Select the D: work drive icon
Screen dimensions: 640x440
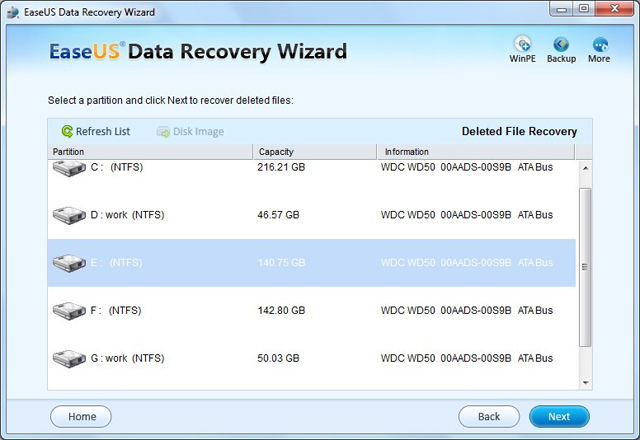69,215
